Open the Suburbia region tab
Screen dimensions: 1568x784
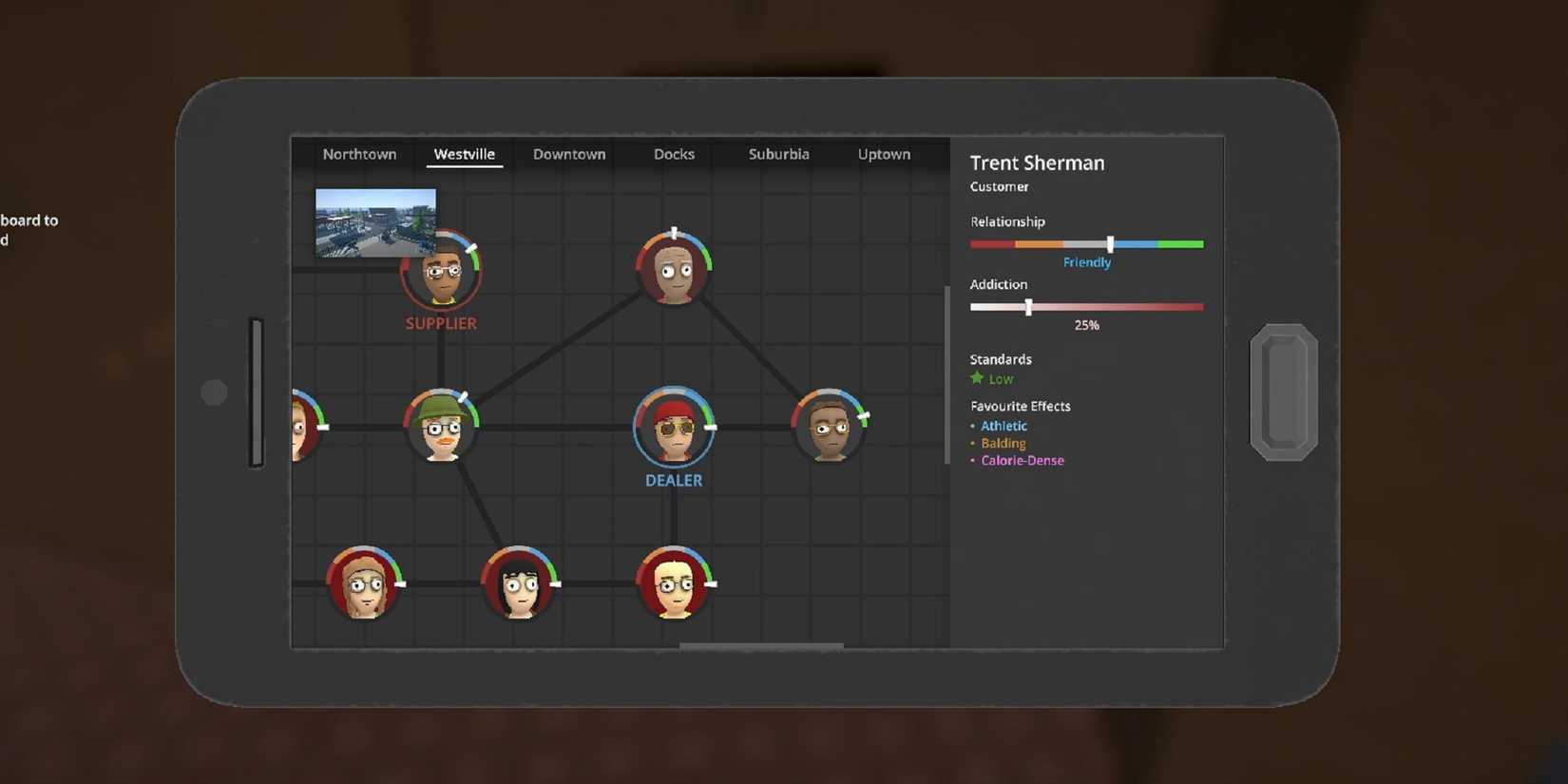click(778, 154)
